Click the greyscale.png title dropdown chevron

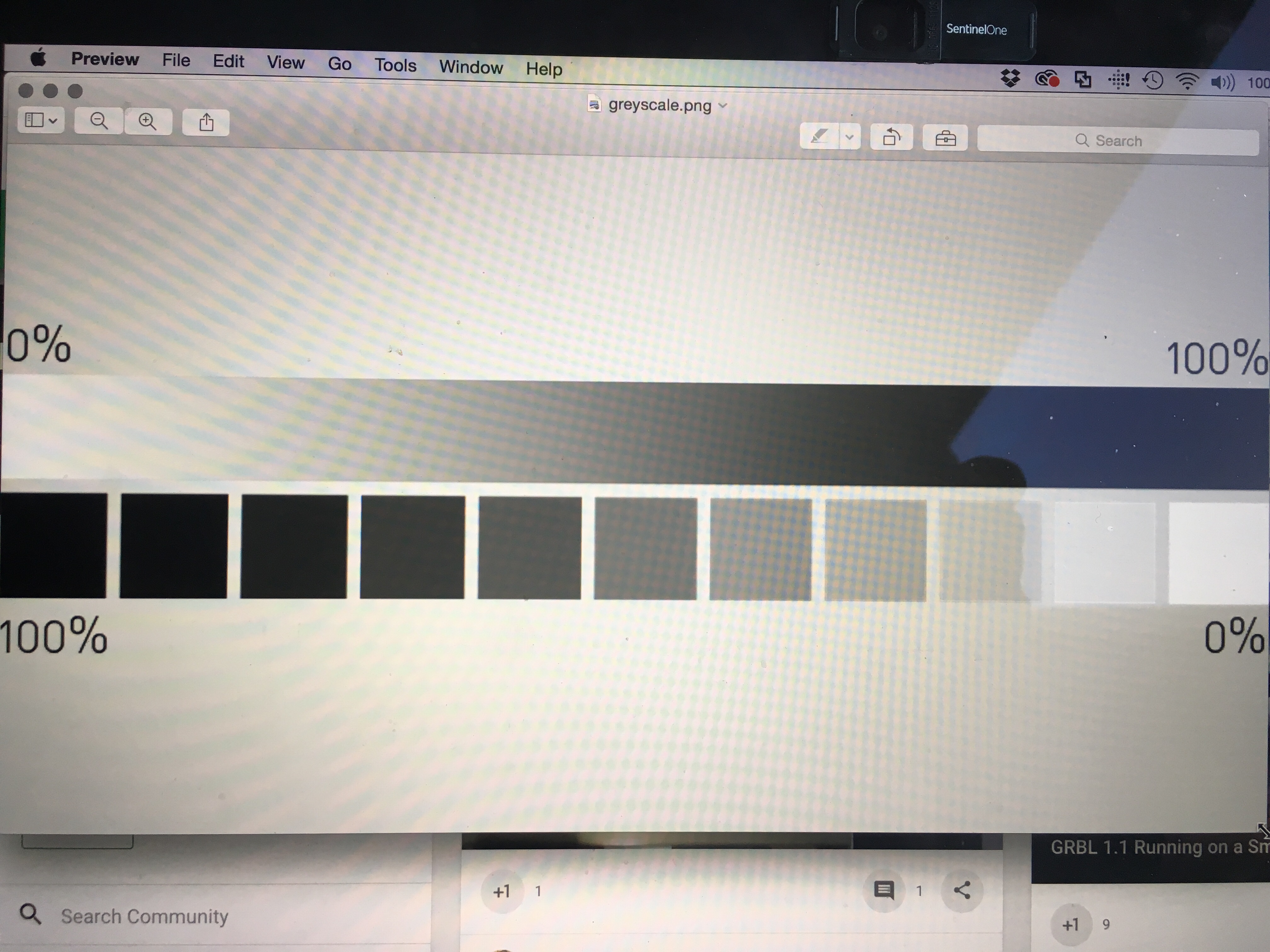(723, 105)
